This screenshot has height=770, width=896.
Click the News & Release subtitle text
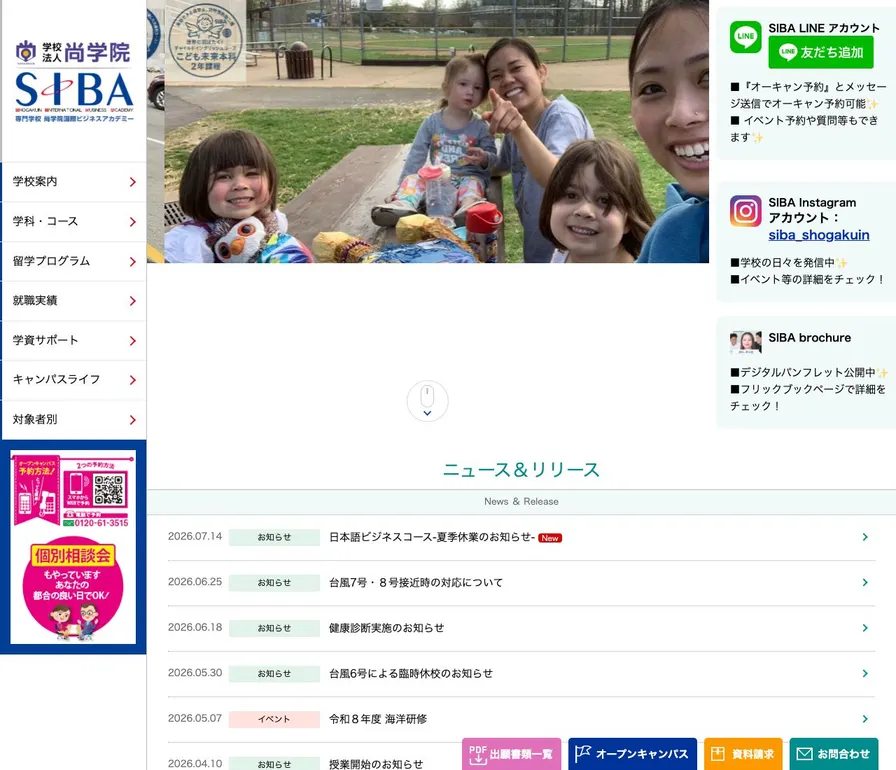click(x=521, y=502)
